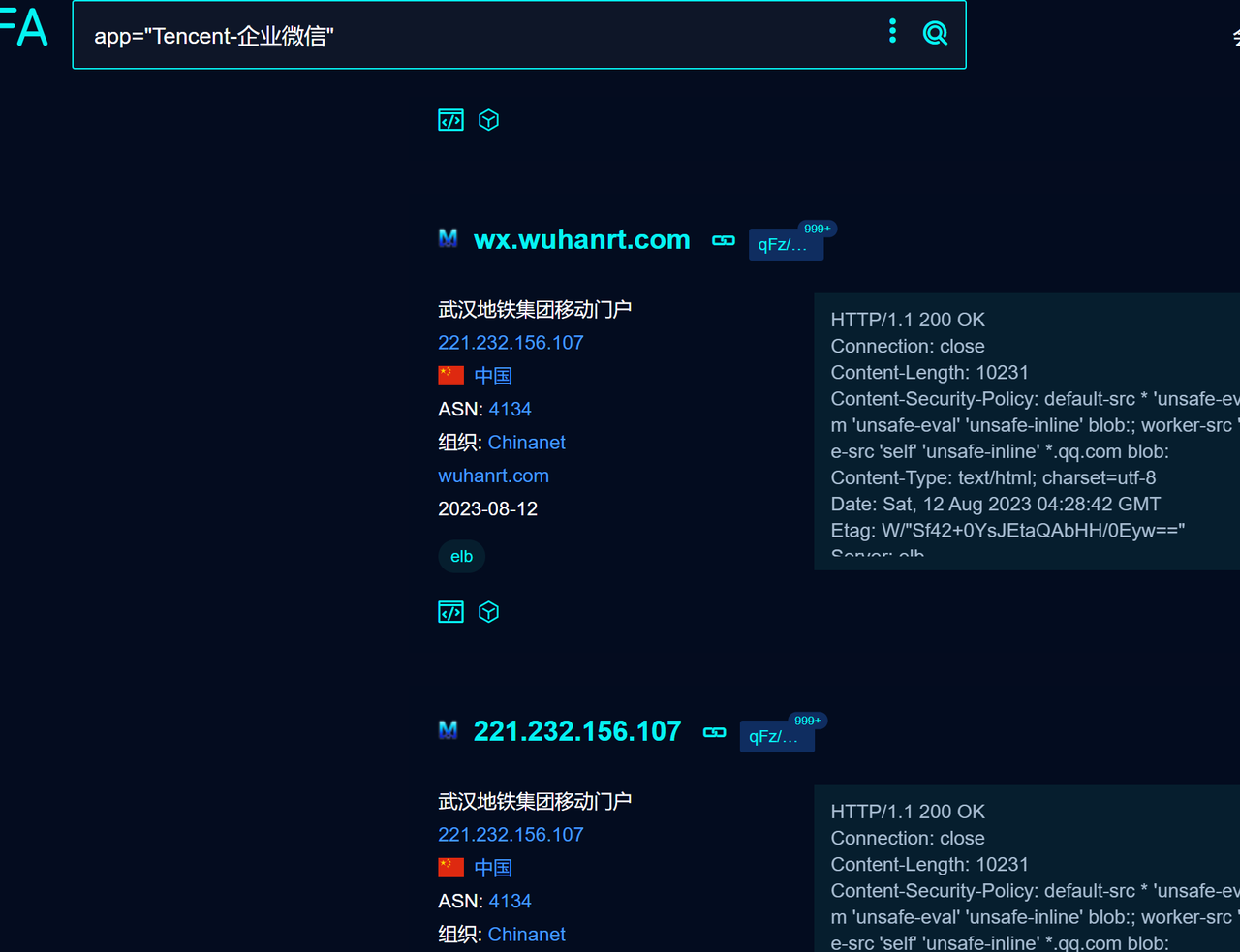Image resolution: width=1240 pixels, height=952 pixels.
Task: Open the wuhanrt.com domain link
Action: [x=493, y=476]
